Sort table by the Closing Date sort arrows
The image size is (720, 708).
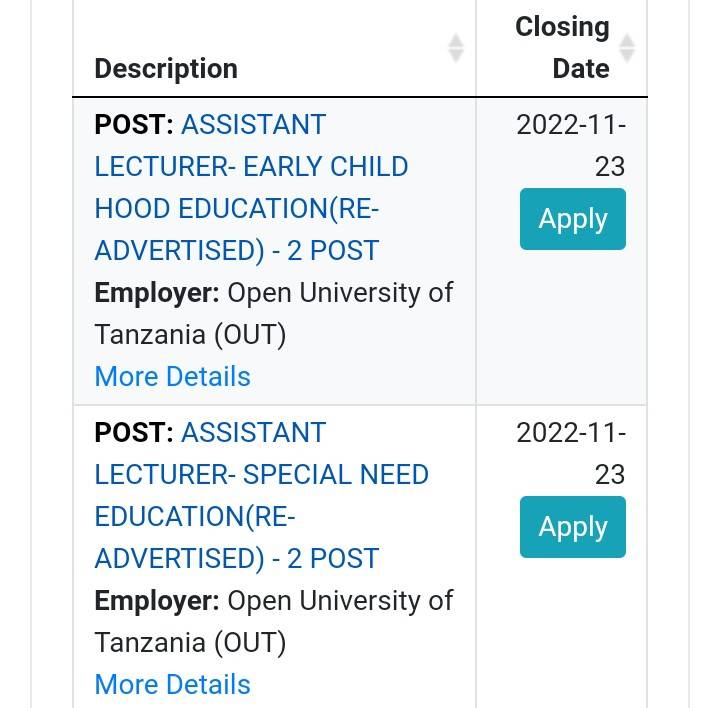click(627, 48)
